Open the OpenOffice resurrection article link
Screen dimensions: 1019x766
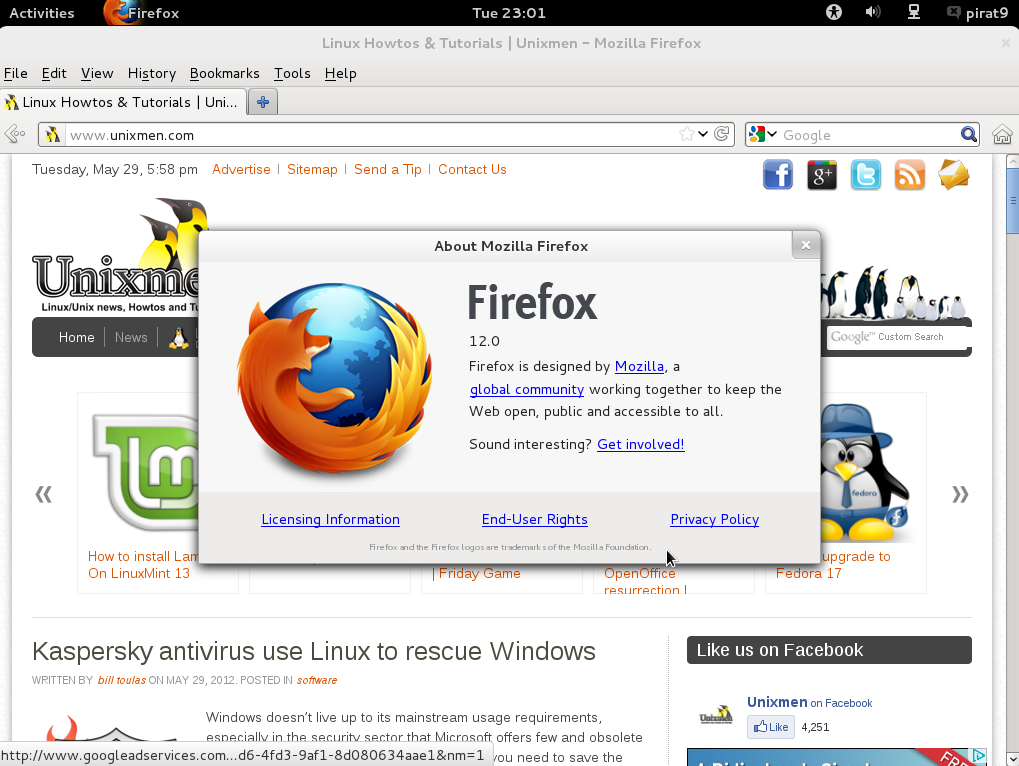[645, 581]
